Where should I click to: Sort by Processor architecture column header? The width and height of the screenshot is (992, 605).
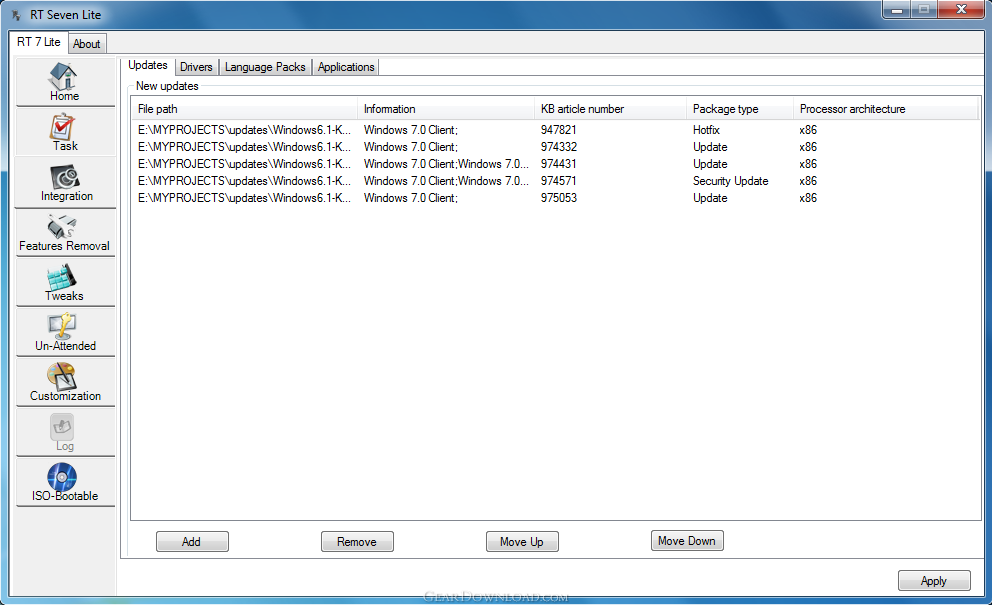[x=886, y=109]
